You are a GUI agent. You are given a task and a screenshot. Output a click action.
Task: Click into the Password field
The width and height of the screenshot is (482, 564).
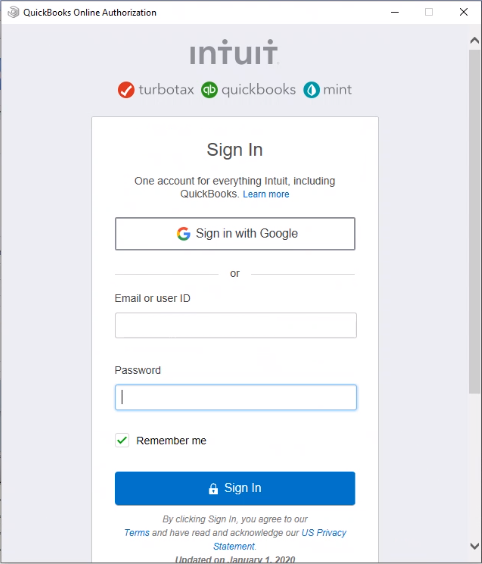click(236, 397)
